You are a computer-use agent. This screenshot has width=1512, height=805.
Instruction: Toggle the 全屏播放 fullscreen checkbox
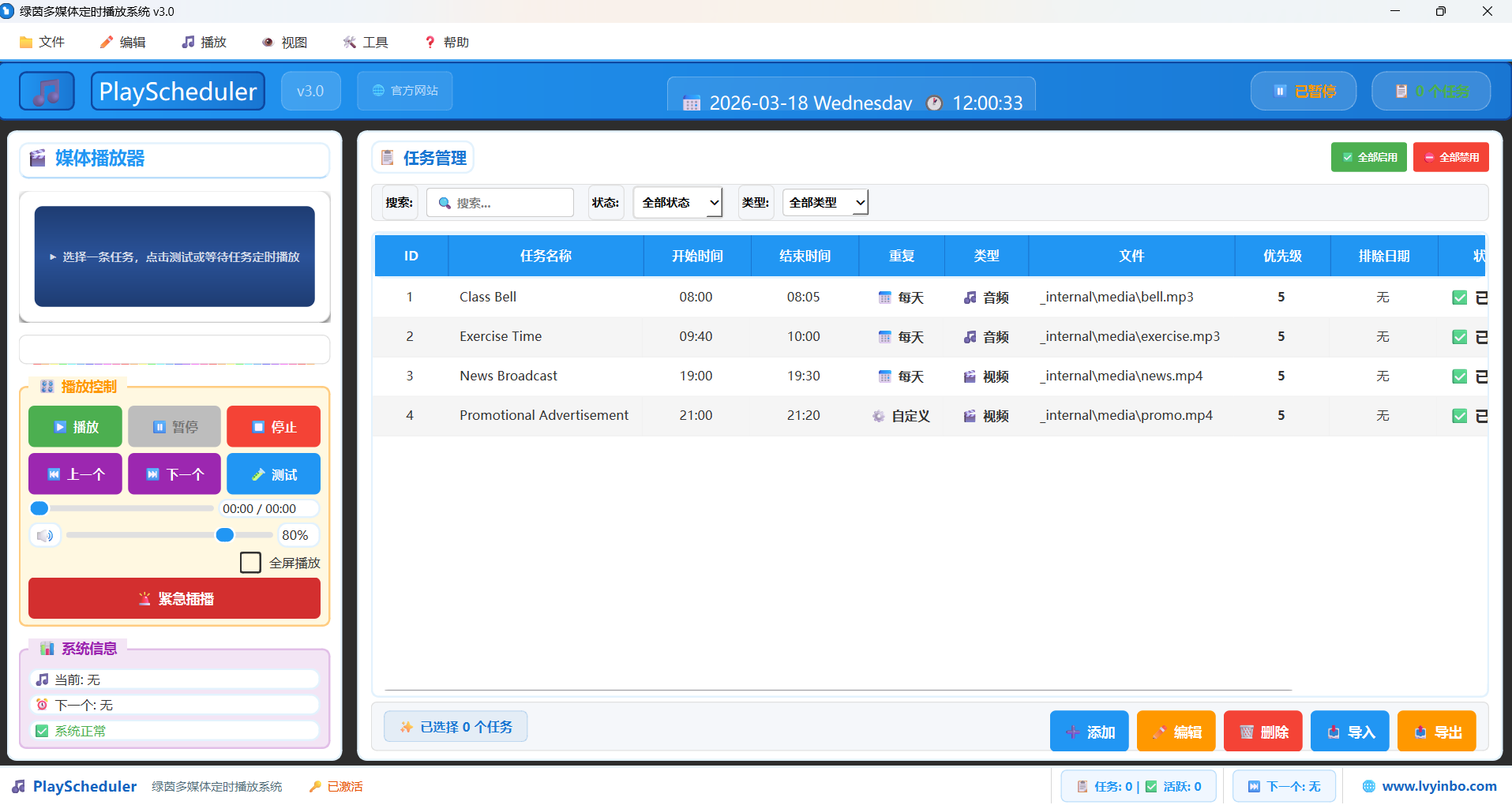pos(250,562)
